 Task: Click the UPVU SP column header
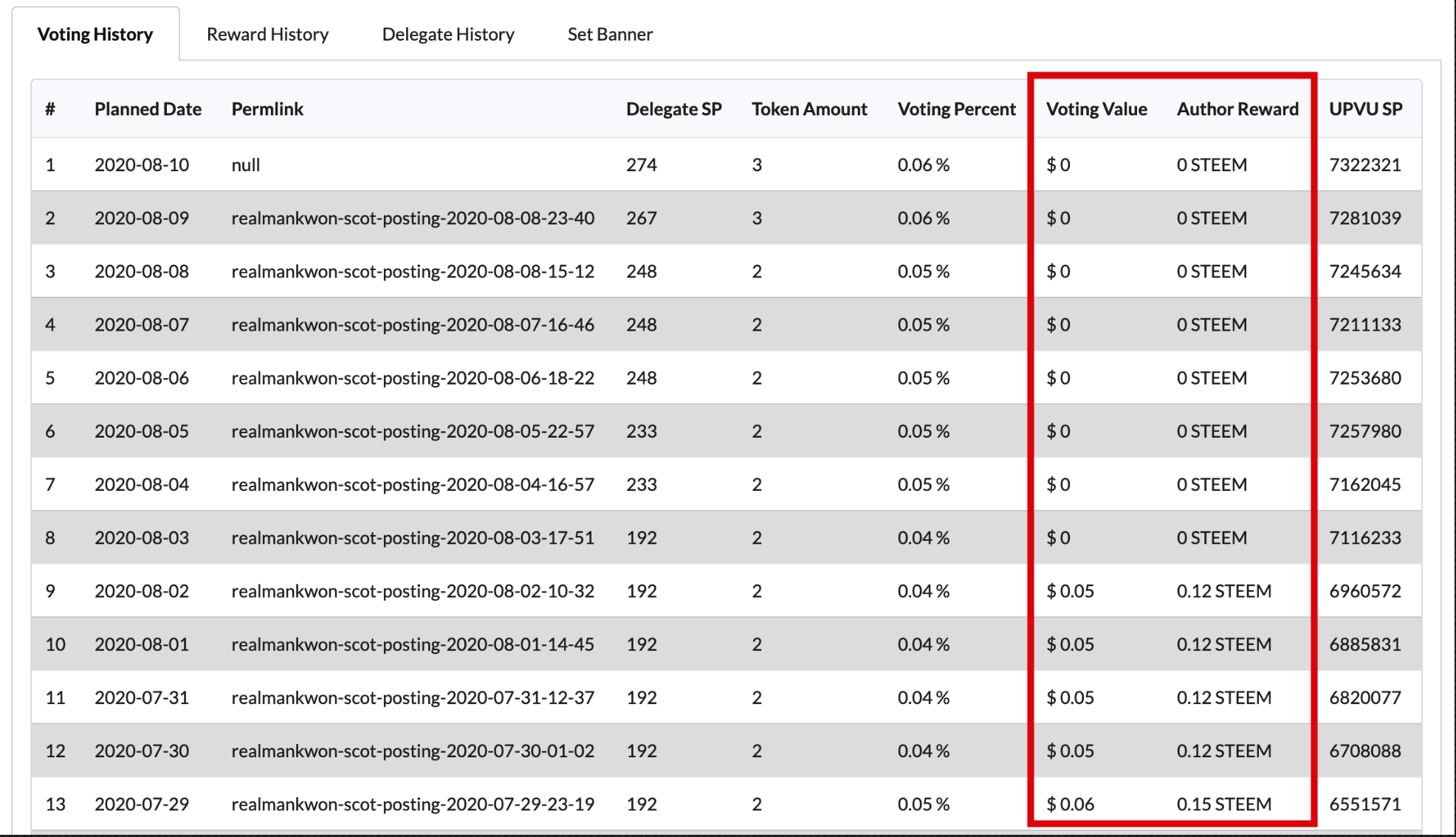1365,109
